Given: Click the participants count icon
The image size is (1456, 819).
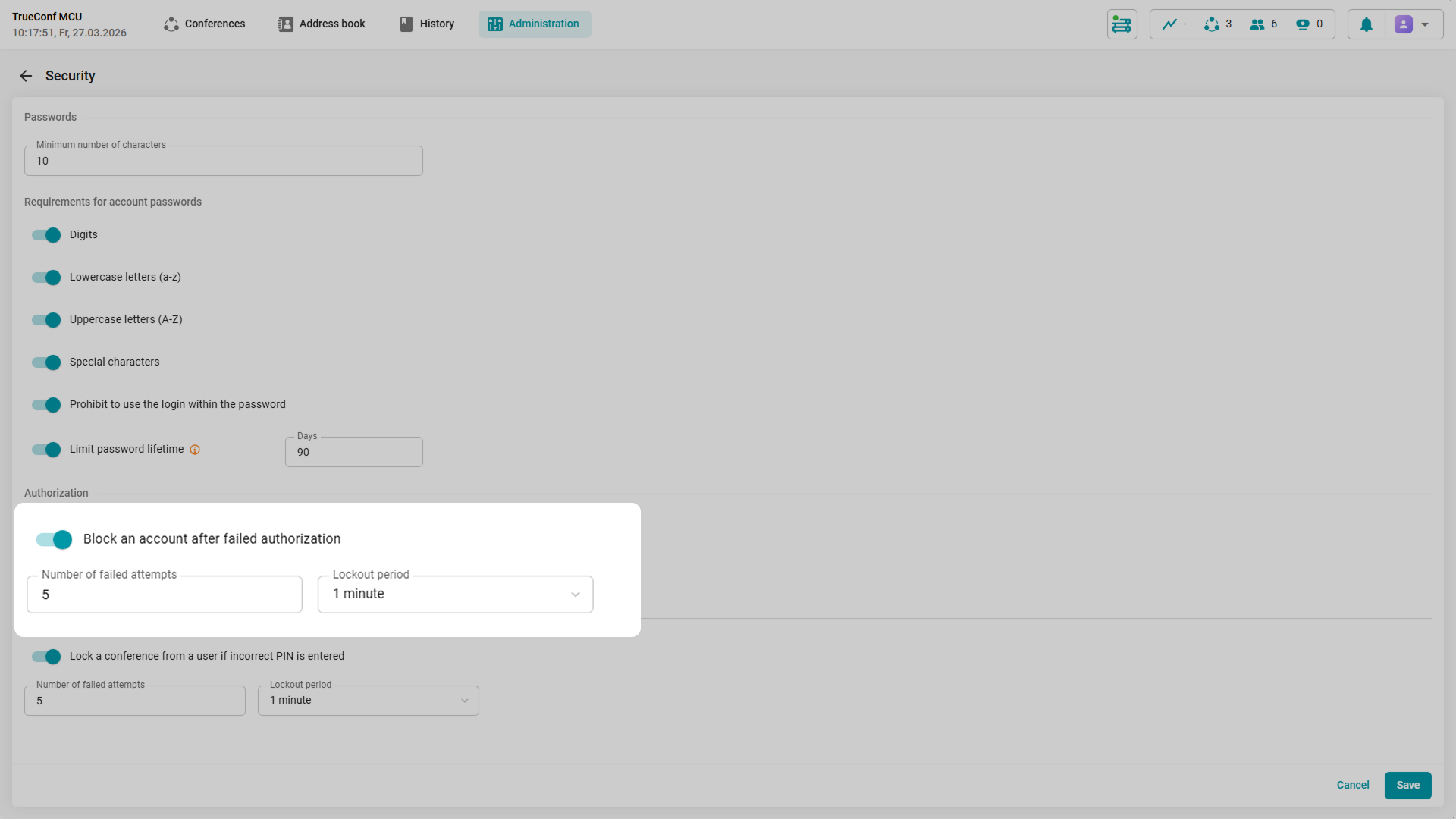Looking at the screenshot, I should point(1257,24).
